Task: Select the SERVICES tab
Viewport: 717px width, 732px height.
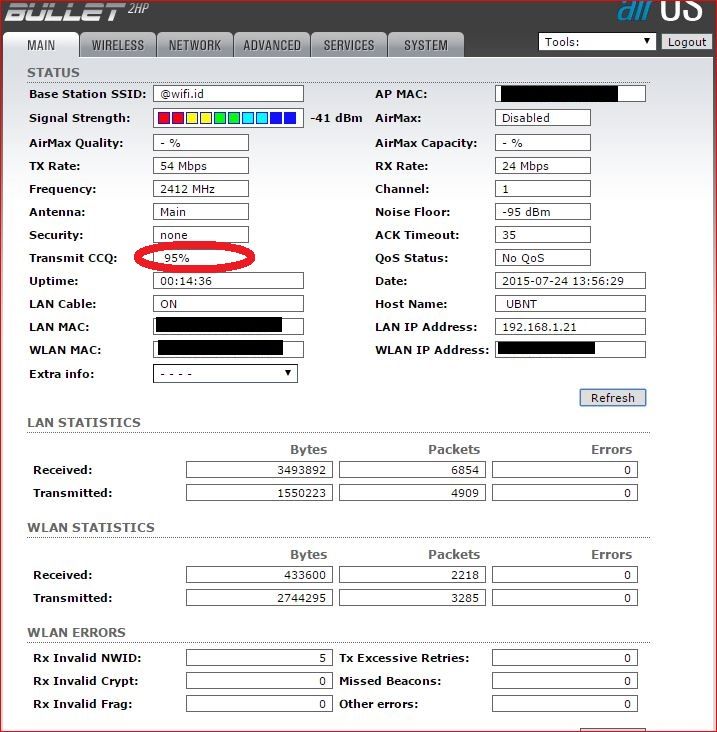Action: pyautogui.click(x=349, y=45)
